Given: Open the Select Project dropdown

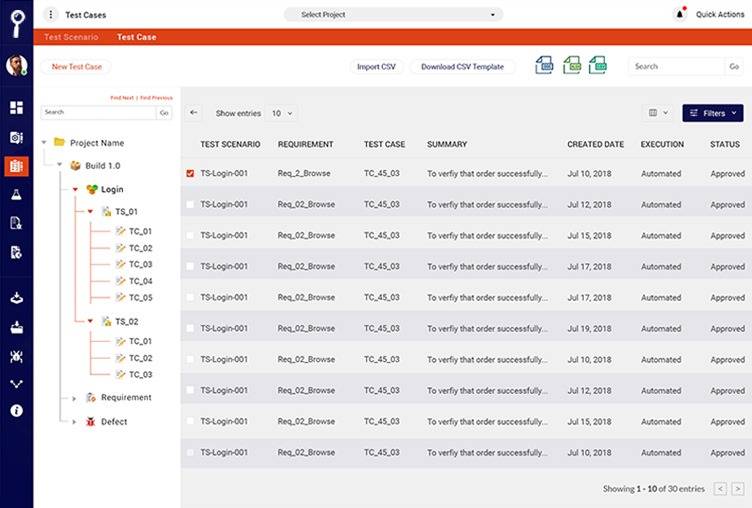Looking at the screenshot, I should coord(393,14).
